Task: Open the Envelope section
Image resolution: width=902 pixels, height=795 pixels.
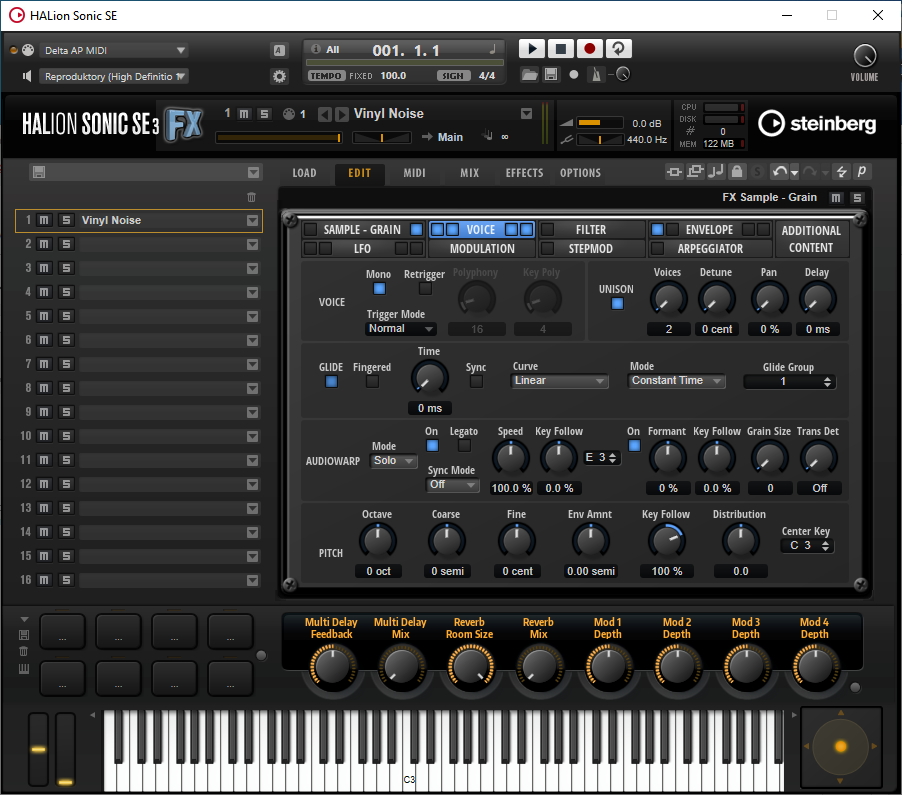Action: coord(709,230)
